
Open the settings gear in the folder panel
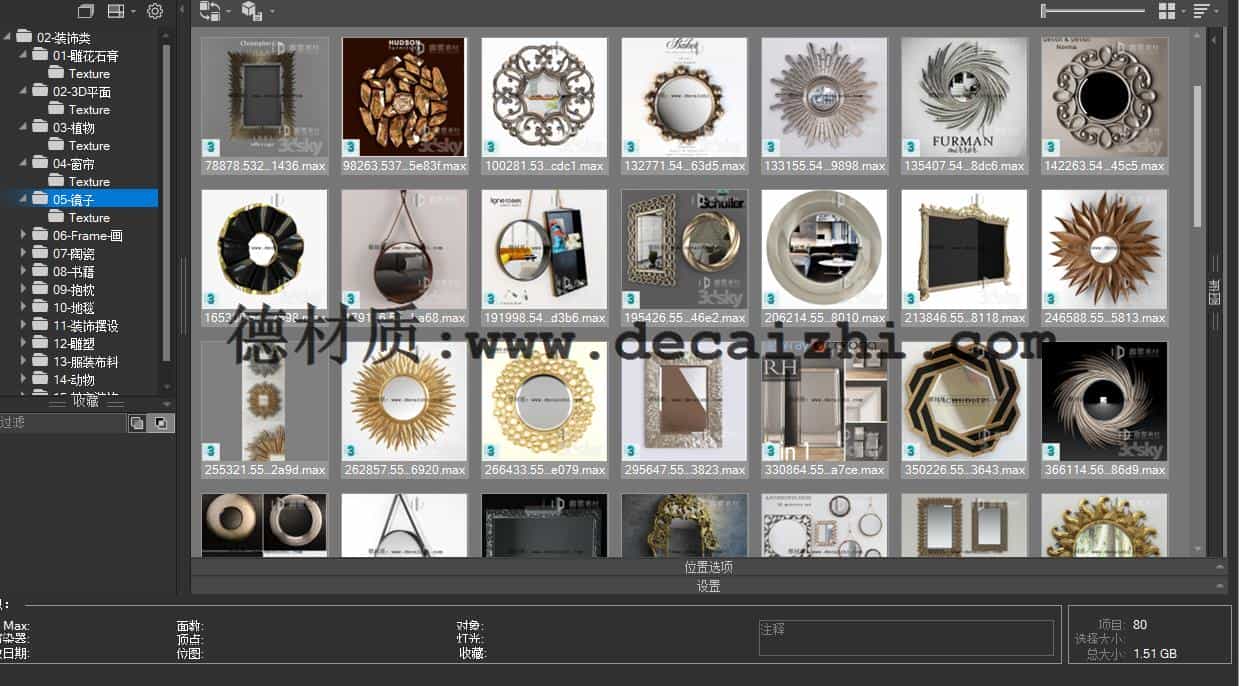pyautogui.click(x=155, y=11)
